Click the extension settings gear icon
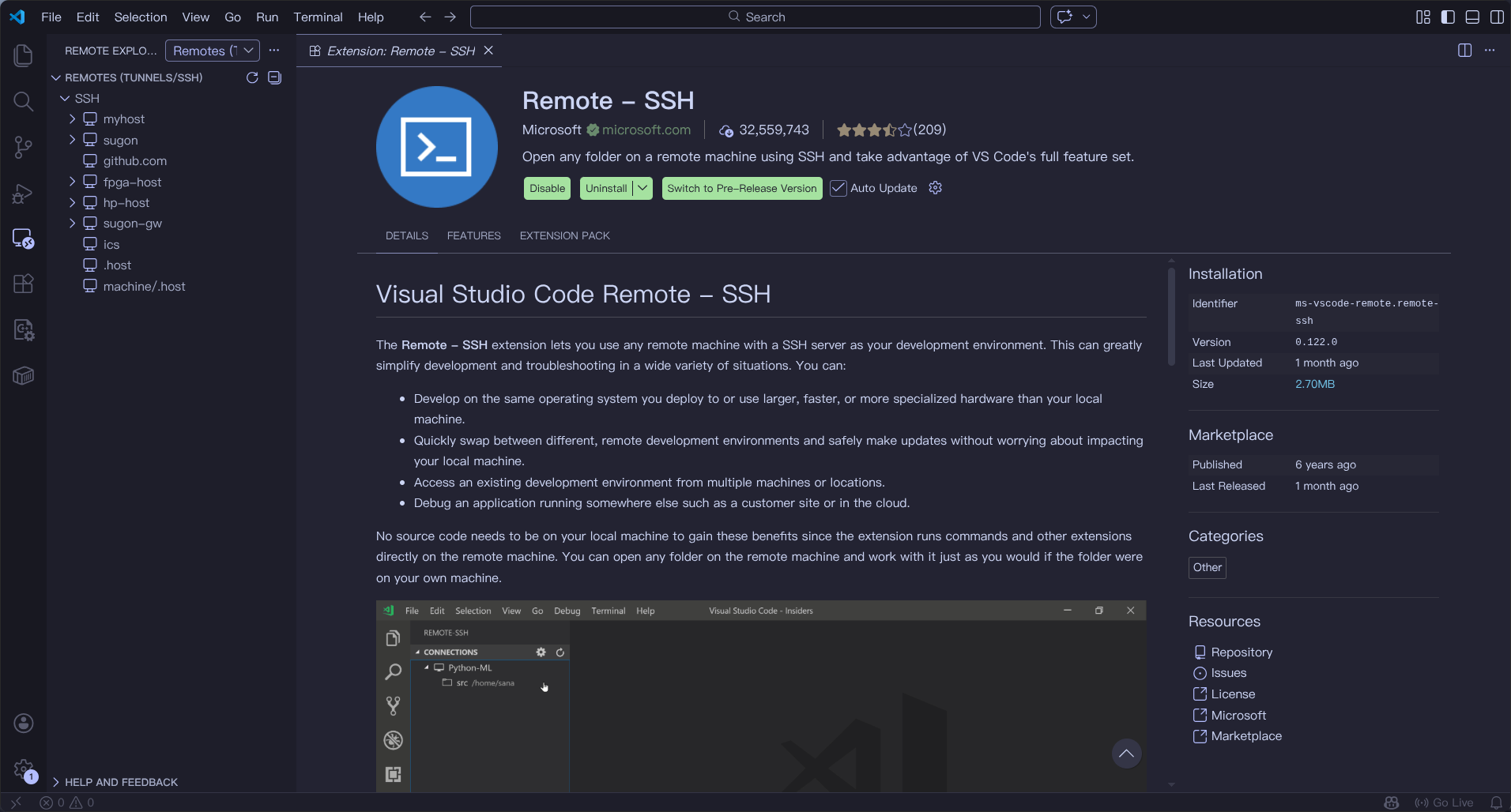 (936, 188)
